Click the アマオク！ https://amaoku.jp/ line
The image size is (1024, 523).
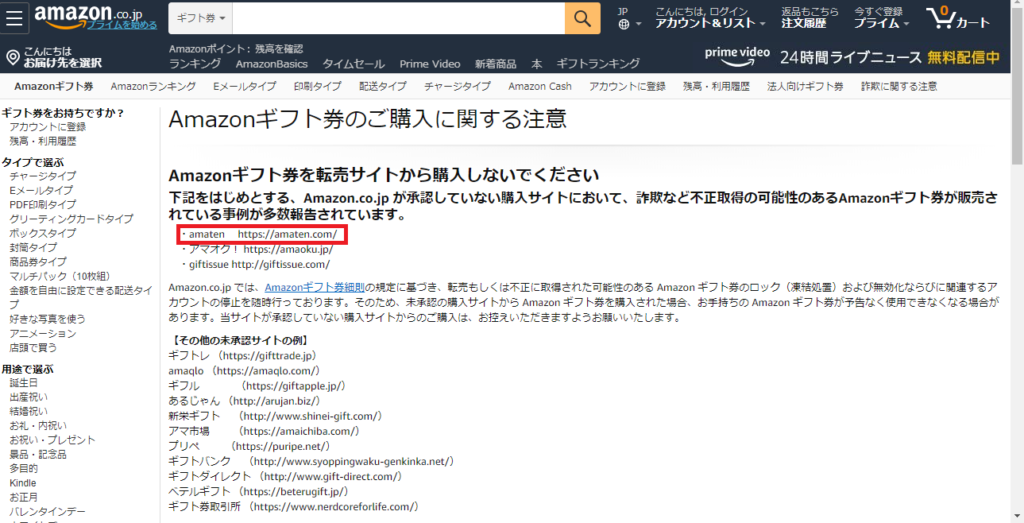pyautogui.click(x=257, y=249)
